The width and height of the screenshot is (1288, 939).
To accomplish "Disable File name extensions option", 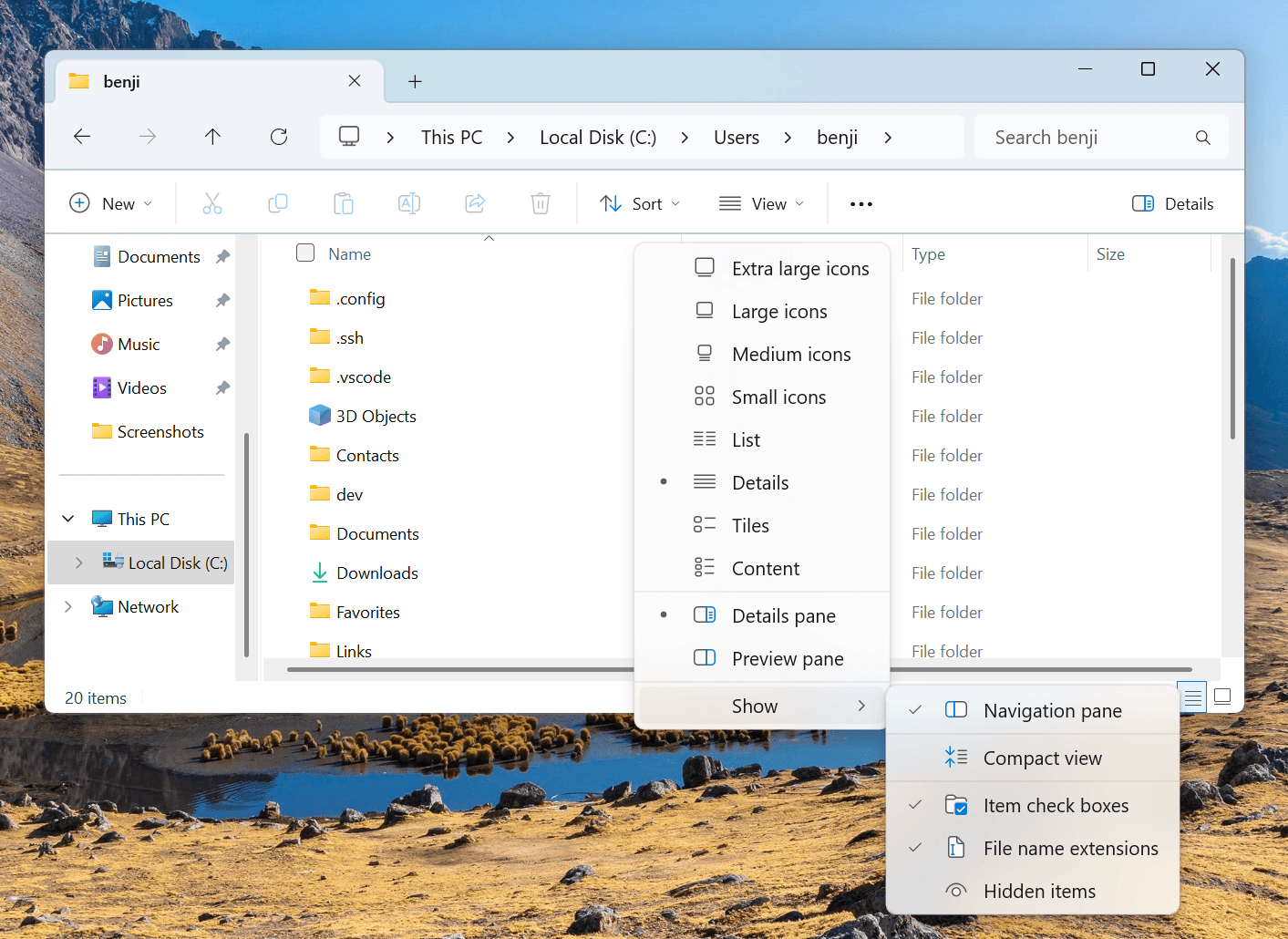I will point(1070,849).
